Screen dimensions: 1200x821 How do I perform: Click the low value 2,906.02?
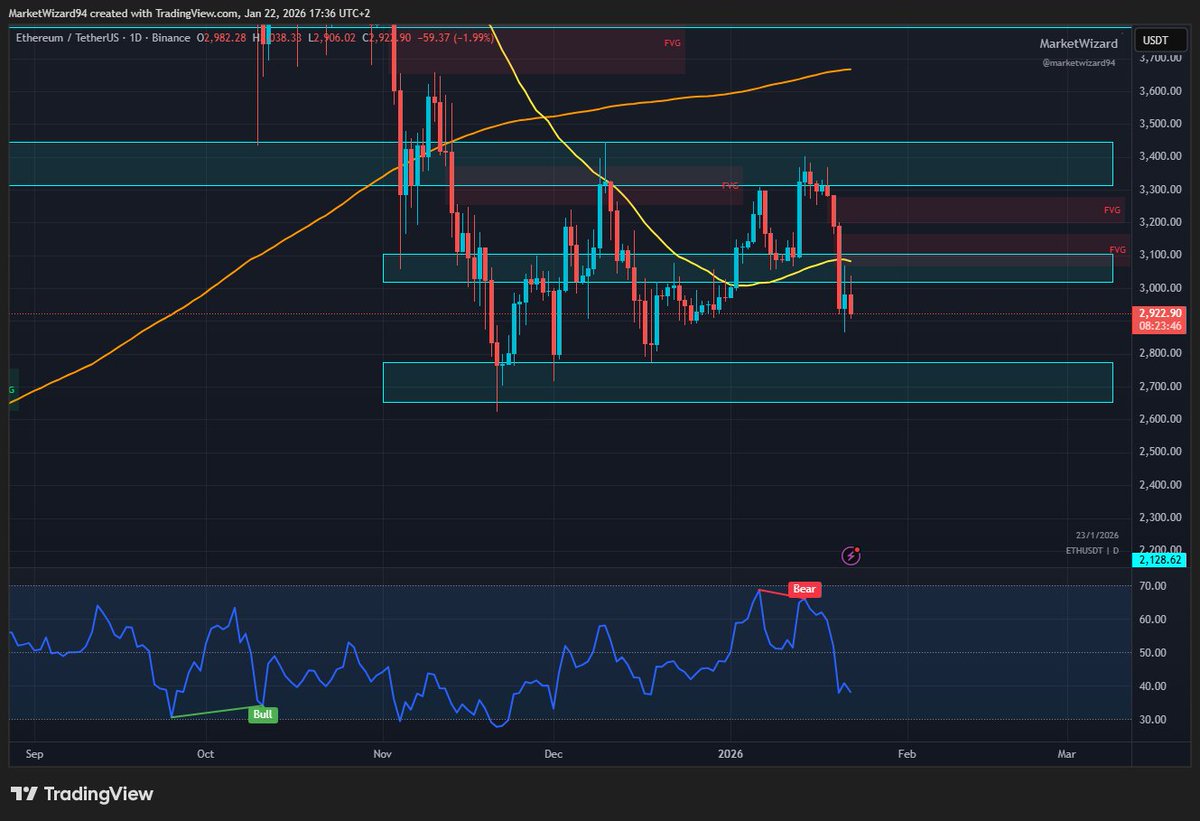coord(336,38)
